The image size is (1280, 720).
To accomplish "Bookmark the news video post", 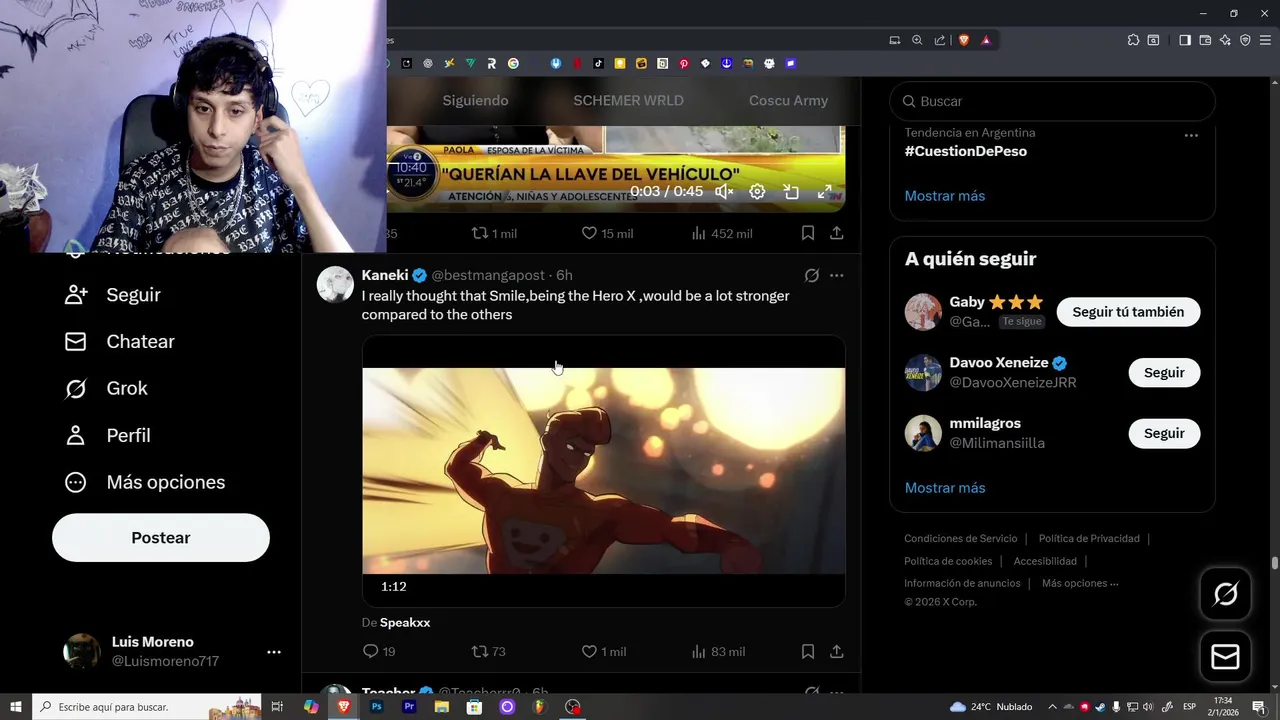I will (807, 233).
